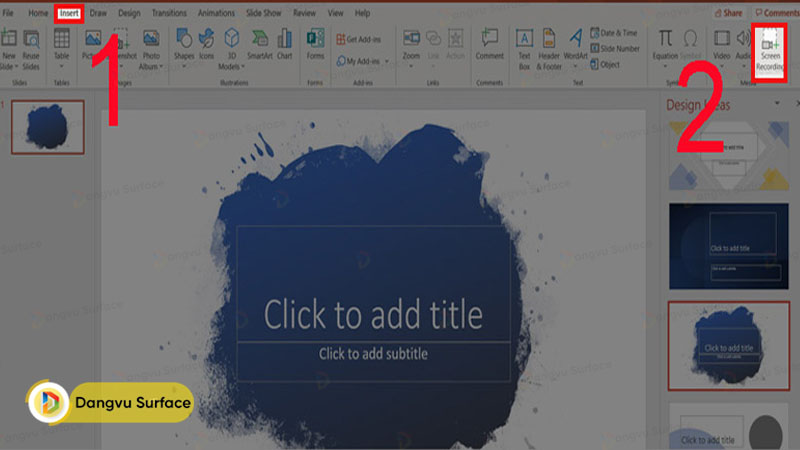Click the Link icon
The image size is (800, 450).
[433, 45]
